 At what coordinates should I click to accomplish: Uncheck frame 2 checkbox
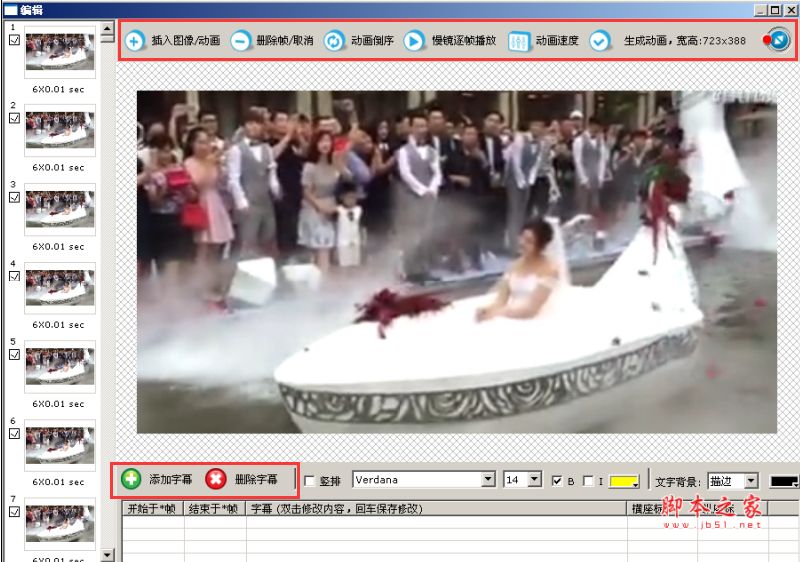point(14,118)
